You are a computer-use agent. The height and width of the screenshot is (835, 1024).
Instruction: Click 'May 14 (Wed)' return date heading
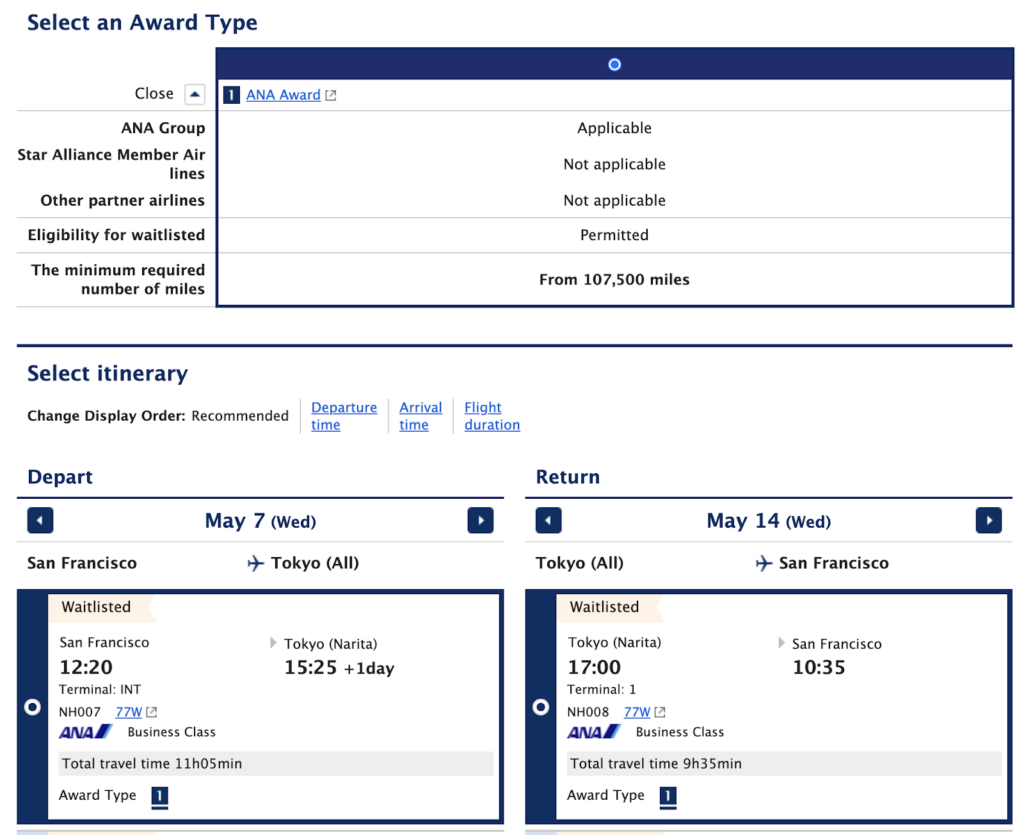point(768,521)
